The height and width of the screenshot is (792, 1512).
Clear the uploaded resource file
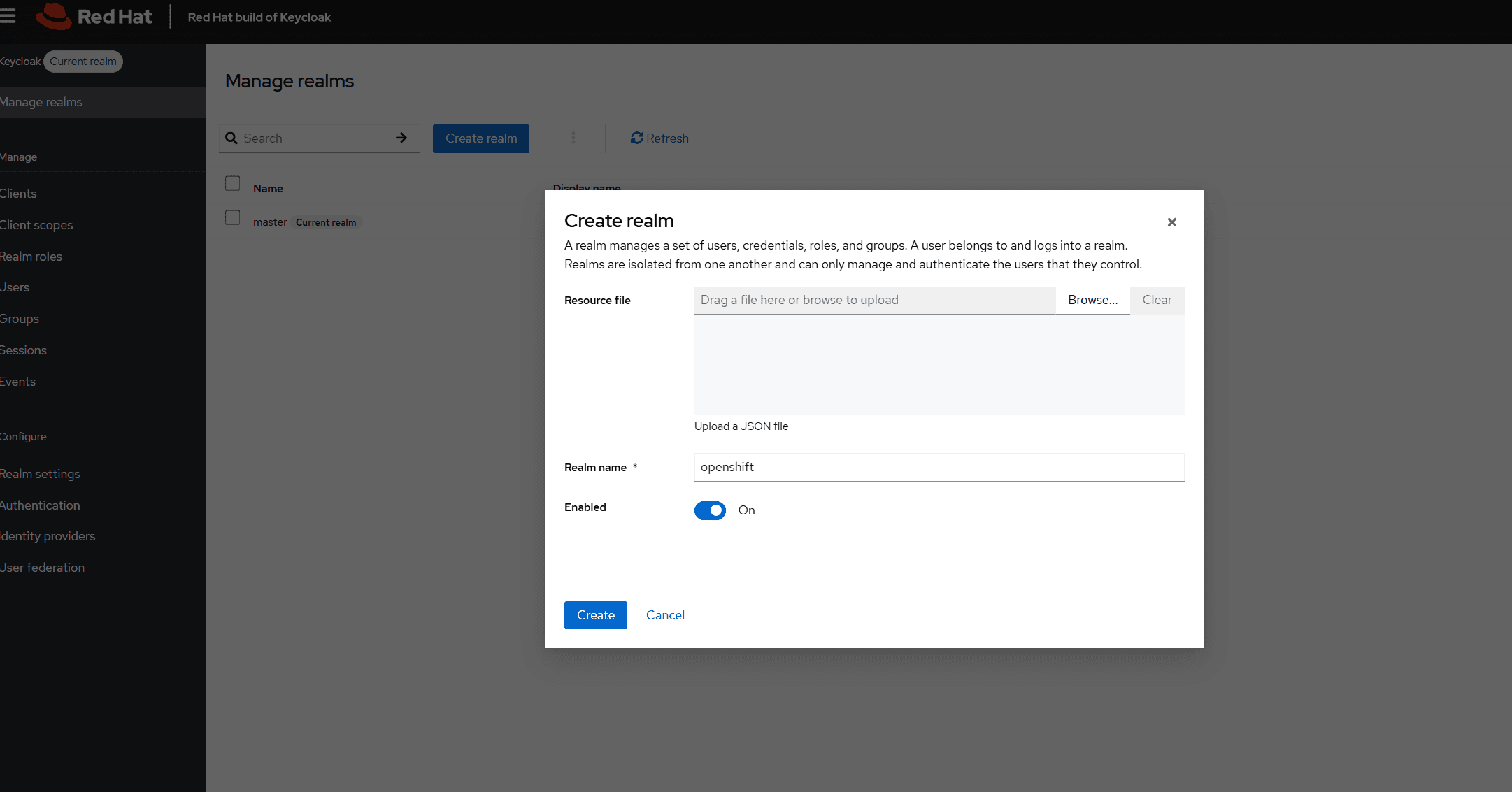1157,301
